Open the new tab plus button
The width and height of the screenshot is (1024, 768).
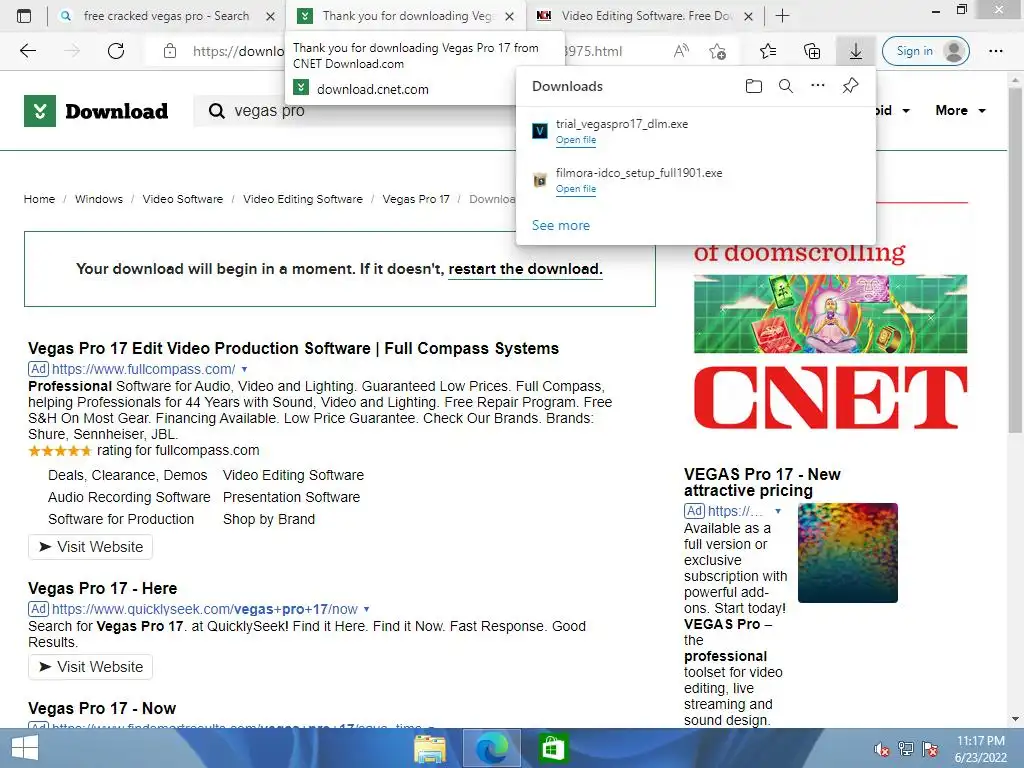point(782,16)
